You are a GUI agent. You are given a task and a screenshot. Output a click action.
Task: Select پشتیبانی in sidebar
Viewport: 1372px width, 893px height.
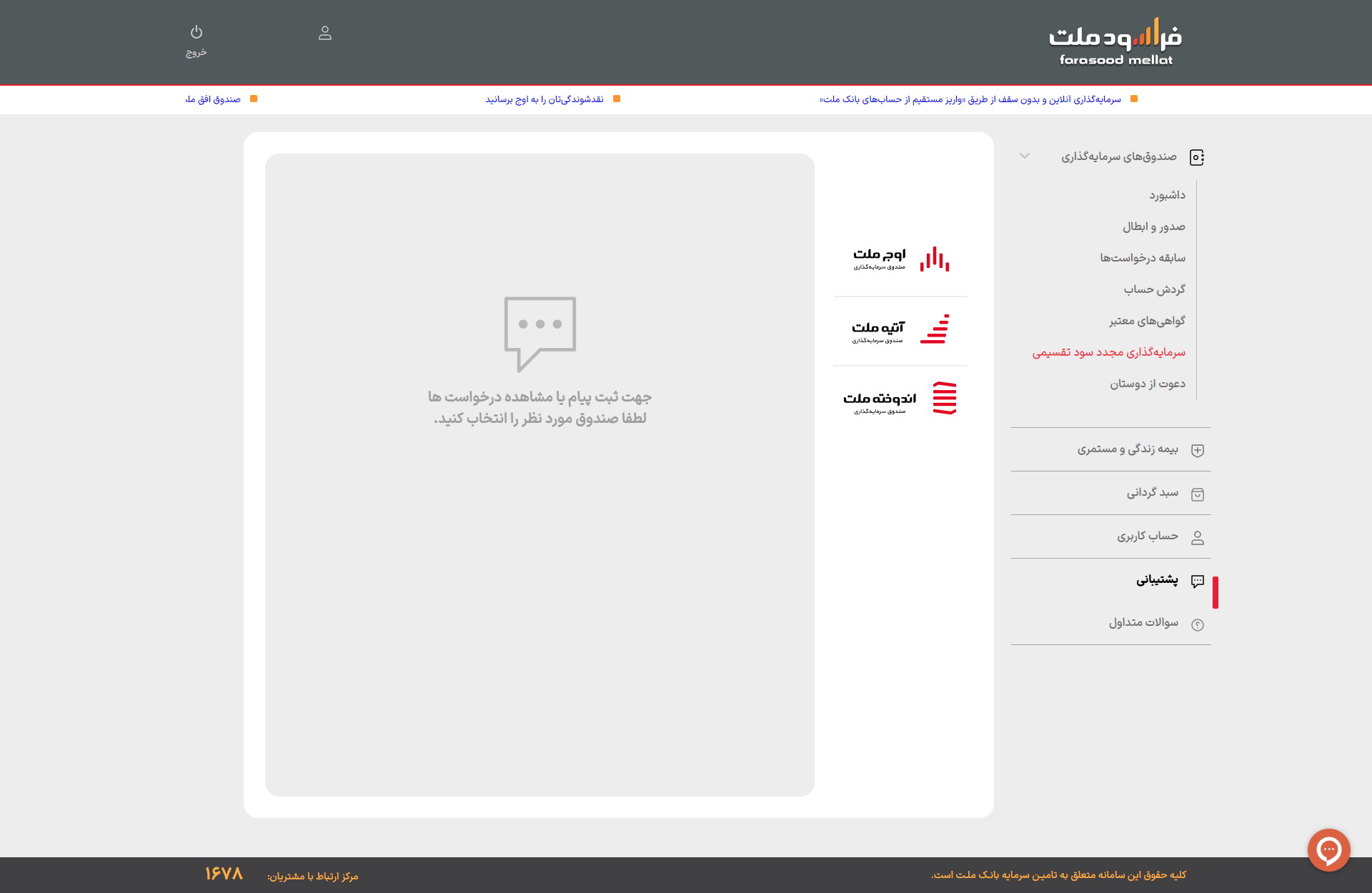point(1157,579)
